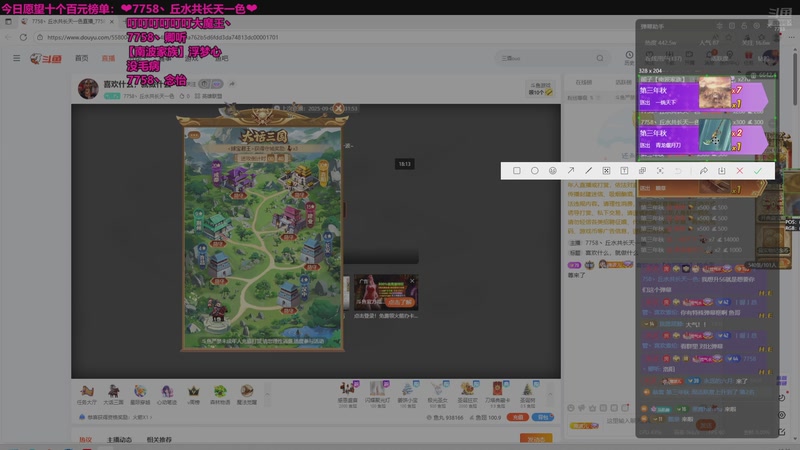
Task: Click the 第三年秋 一统天下 gift banner
Action: pos(703,96)
